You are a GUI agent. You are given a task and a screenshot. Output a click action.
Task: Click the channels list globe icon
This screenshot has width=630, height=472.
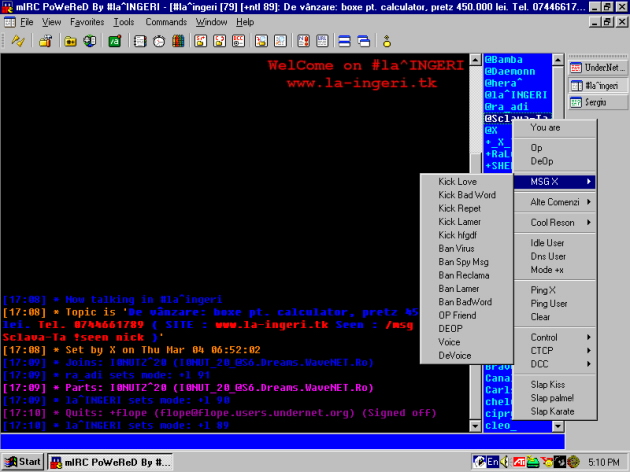point(90,41)
